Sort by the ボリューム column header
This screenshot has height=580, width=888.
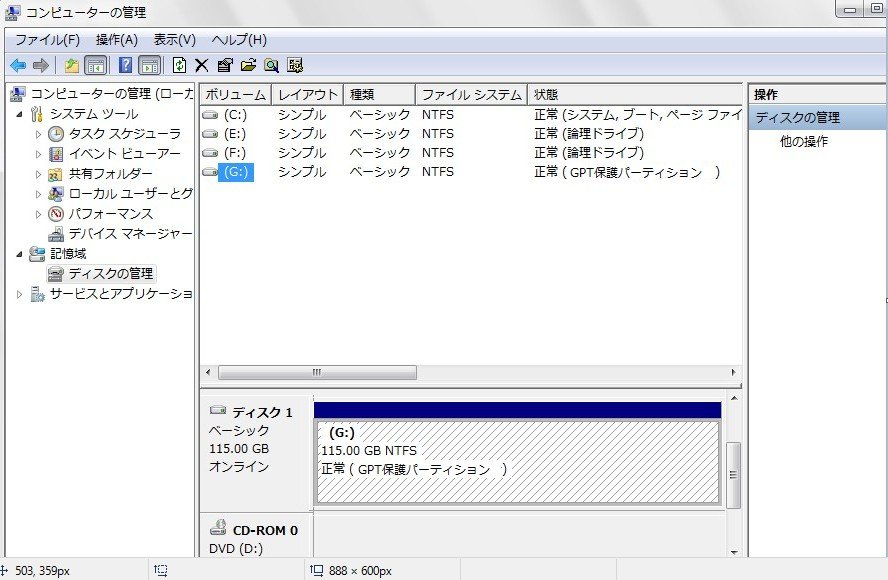coord(236,95)
